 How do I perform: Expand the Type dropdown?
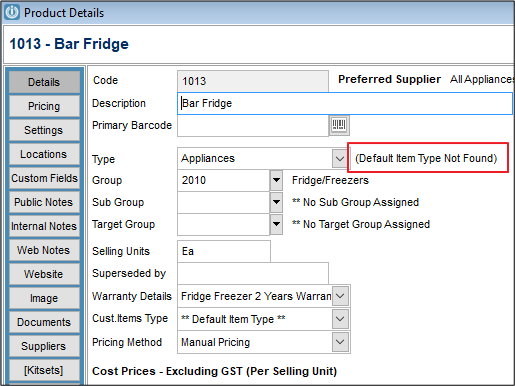340,158
